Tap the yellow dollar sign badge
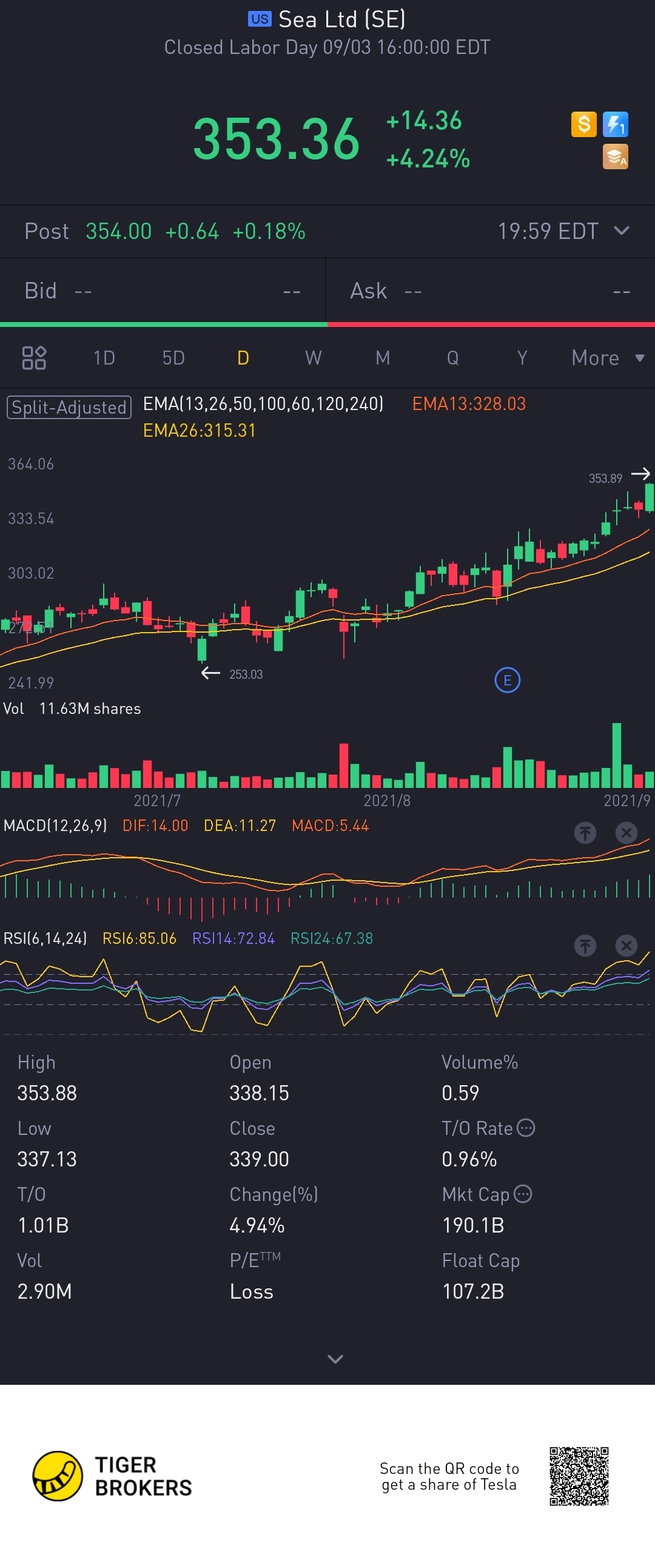The height and width of the screenshot is (1568, 655). [x=584, y=125]
